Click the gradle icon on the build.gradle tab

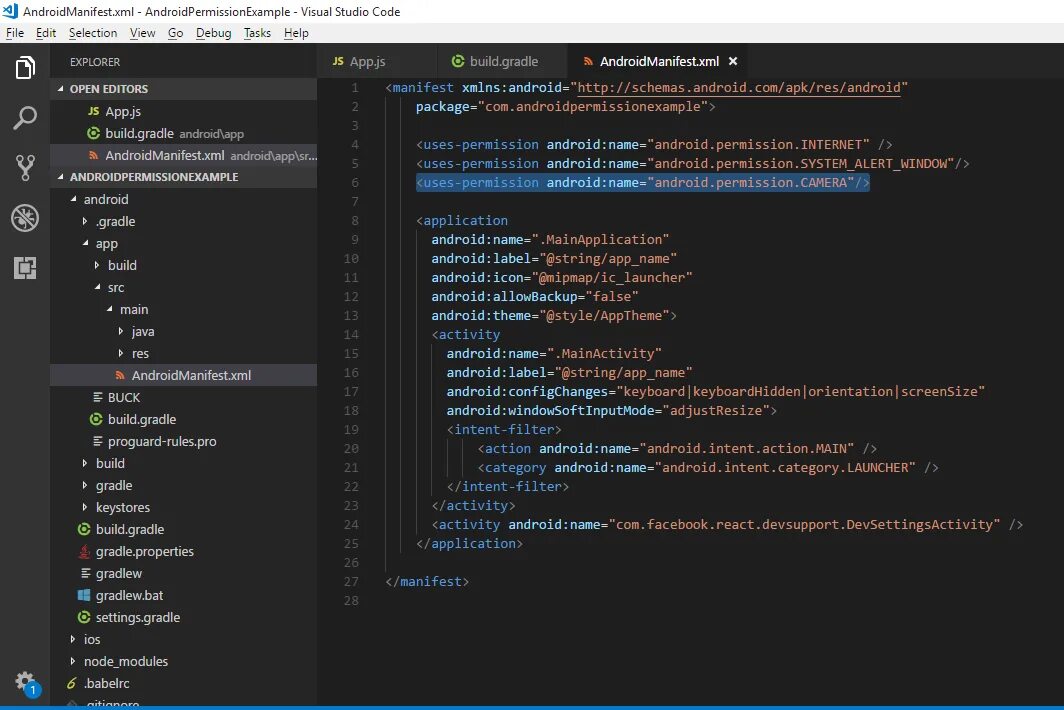(458, 61)
